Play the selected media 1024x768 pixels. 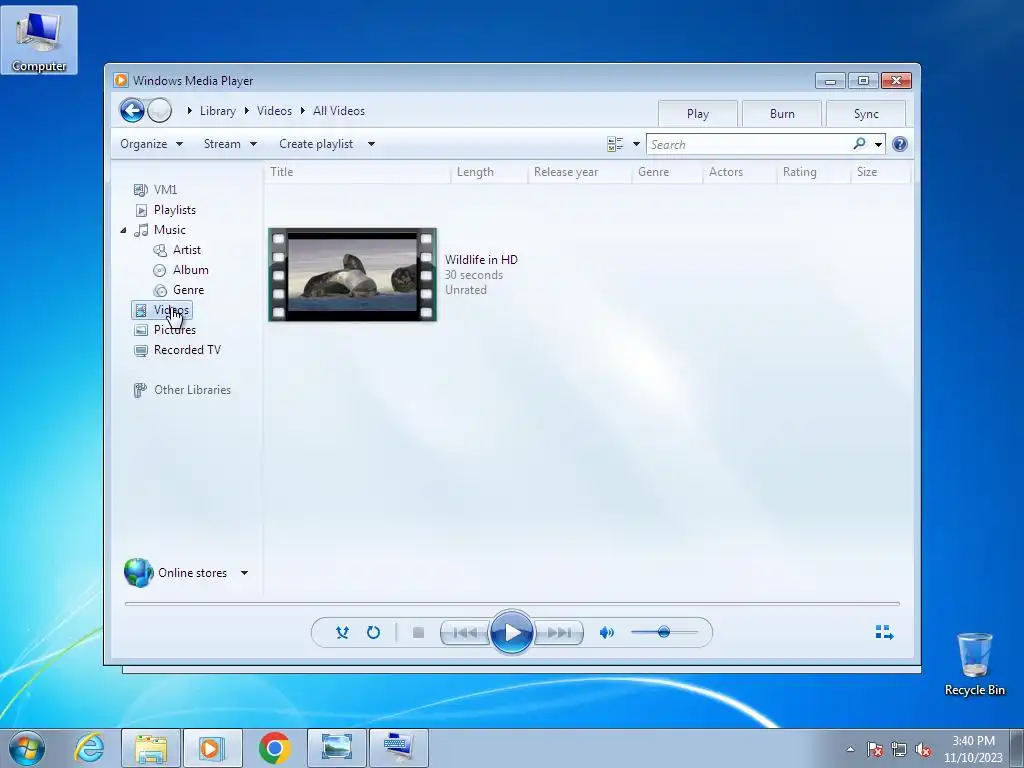[512, 632]
